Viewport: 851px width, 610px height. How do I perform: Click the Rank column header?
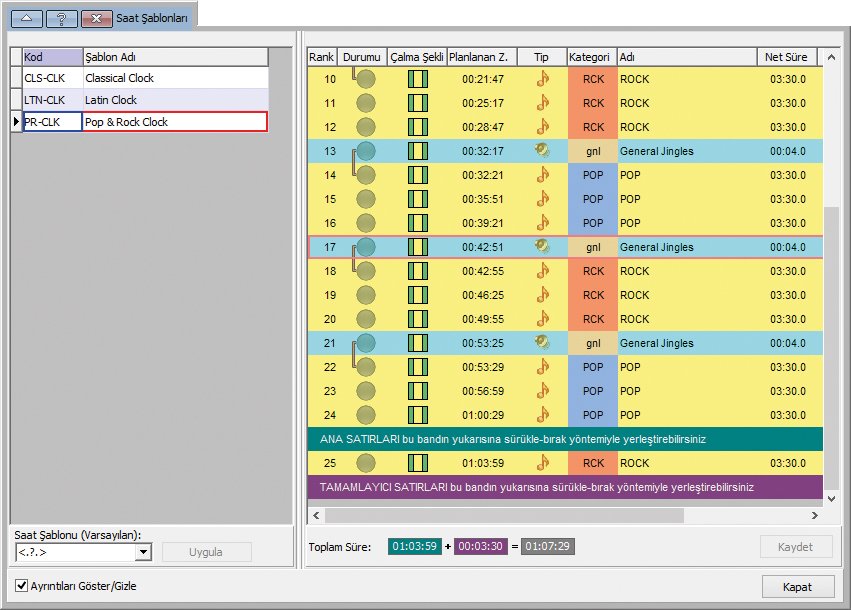tap(322, 57)
